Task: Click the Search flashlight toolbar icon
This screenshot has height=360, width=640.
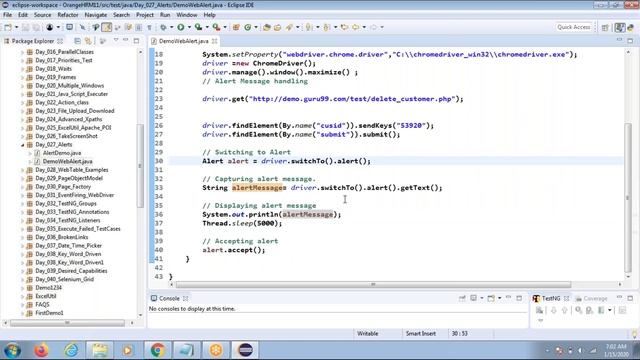Action: click(x=289, y=27)
